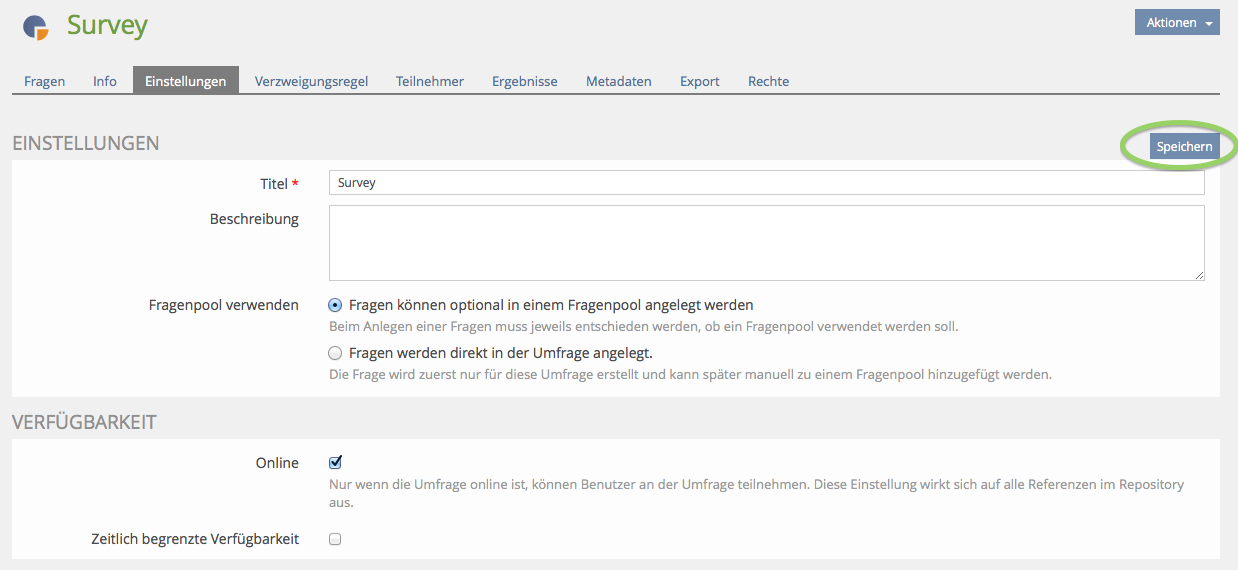Open the Info tab
This screenshot has height=570, width=1238.
(105, 81)
